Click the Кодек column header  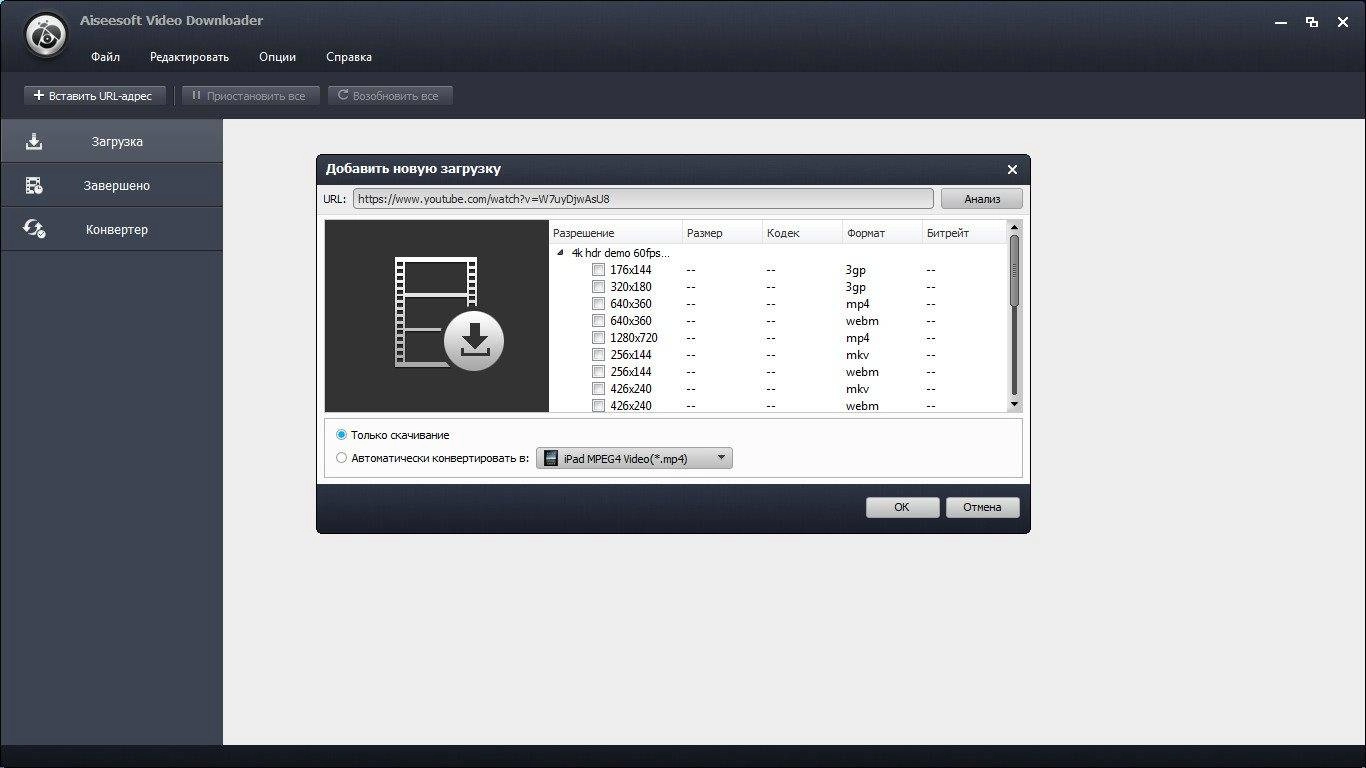click(x=802, y=233)
